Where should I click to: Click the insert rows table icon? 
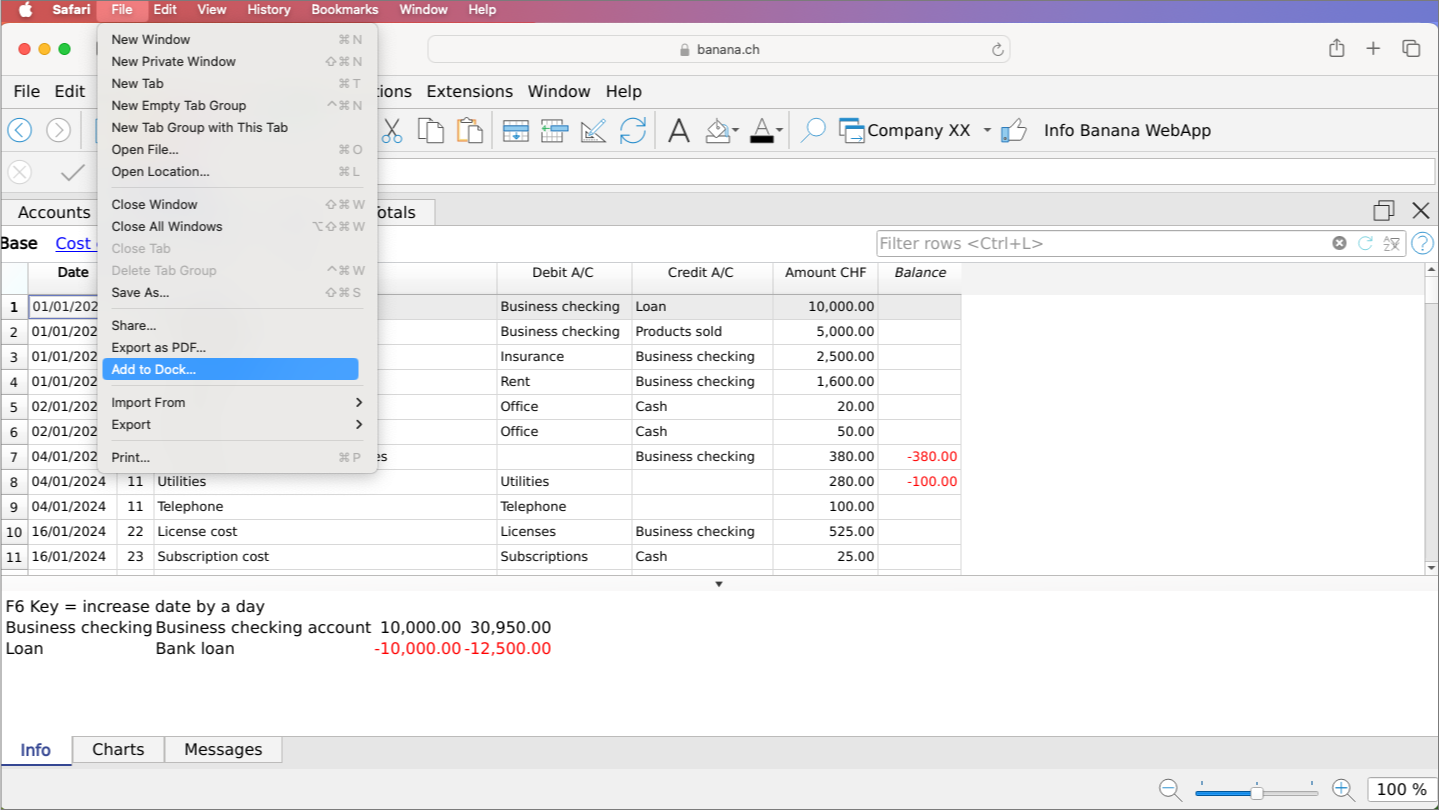coord(515,131)
